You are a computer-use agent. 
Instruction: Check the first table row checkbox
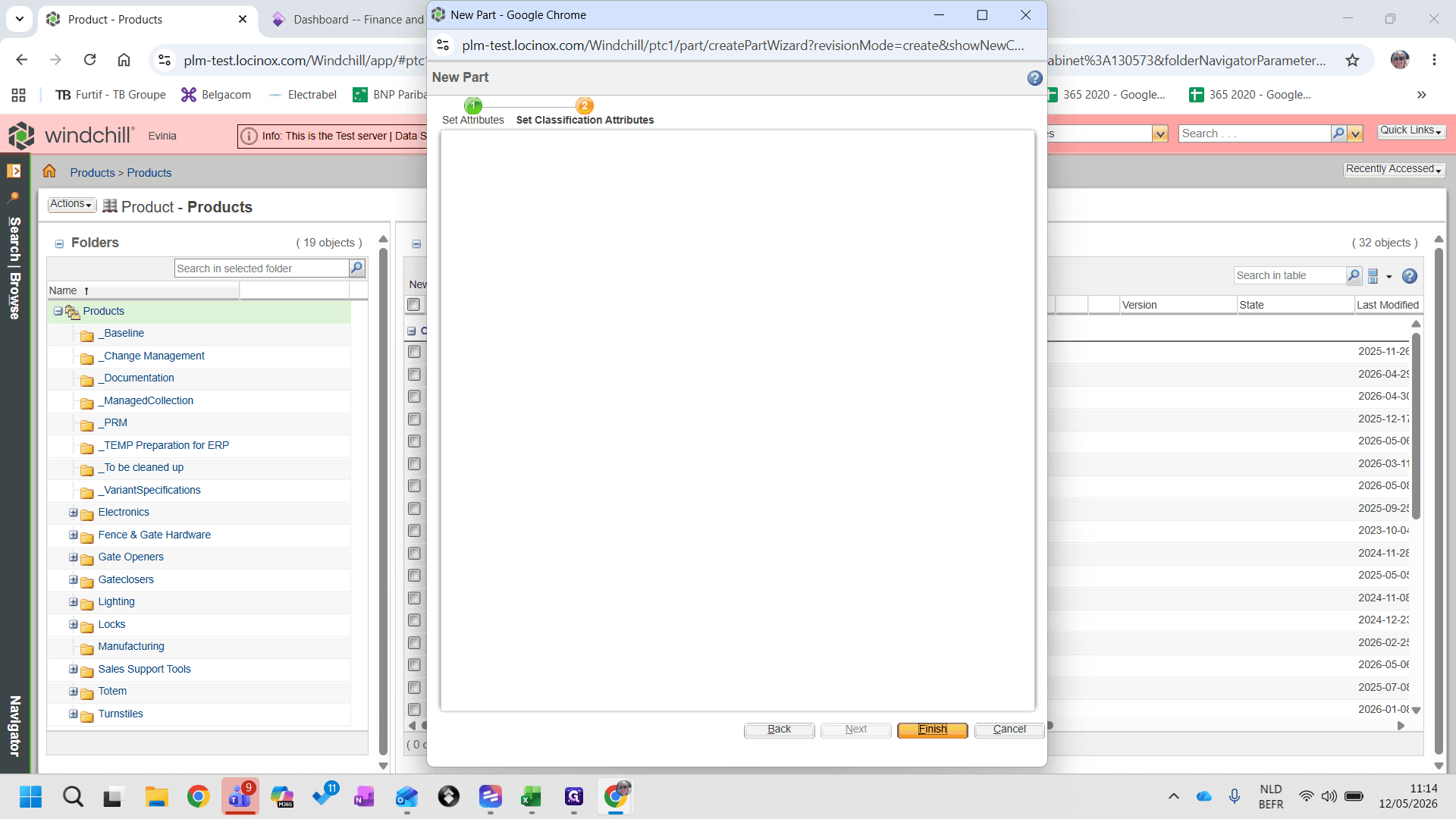pyautogui.click(x=414, y=352)
